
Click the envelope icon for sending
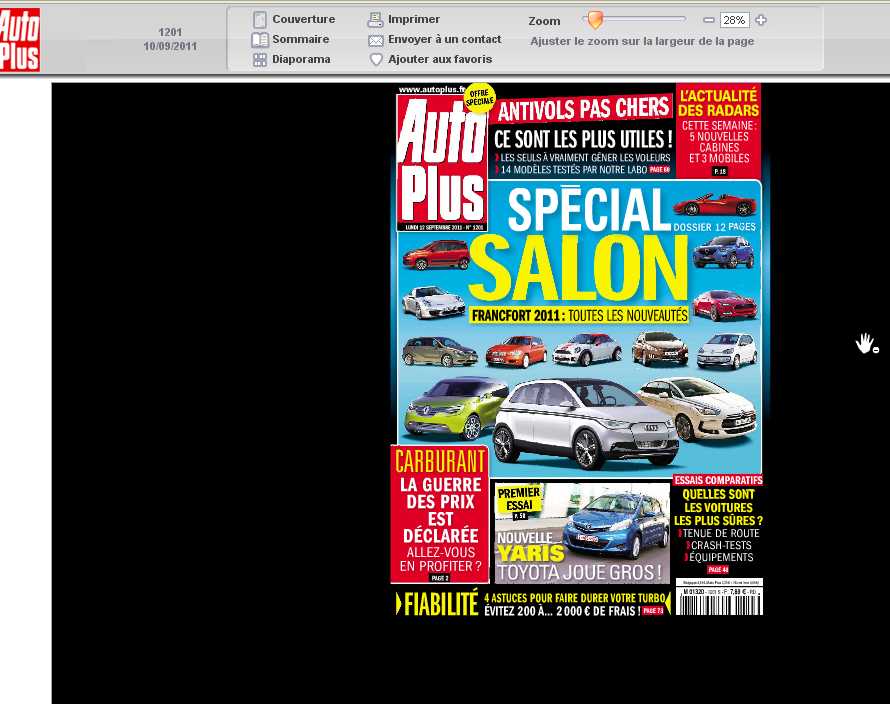pos(376,40)
